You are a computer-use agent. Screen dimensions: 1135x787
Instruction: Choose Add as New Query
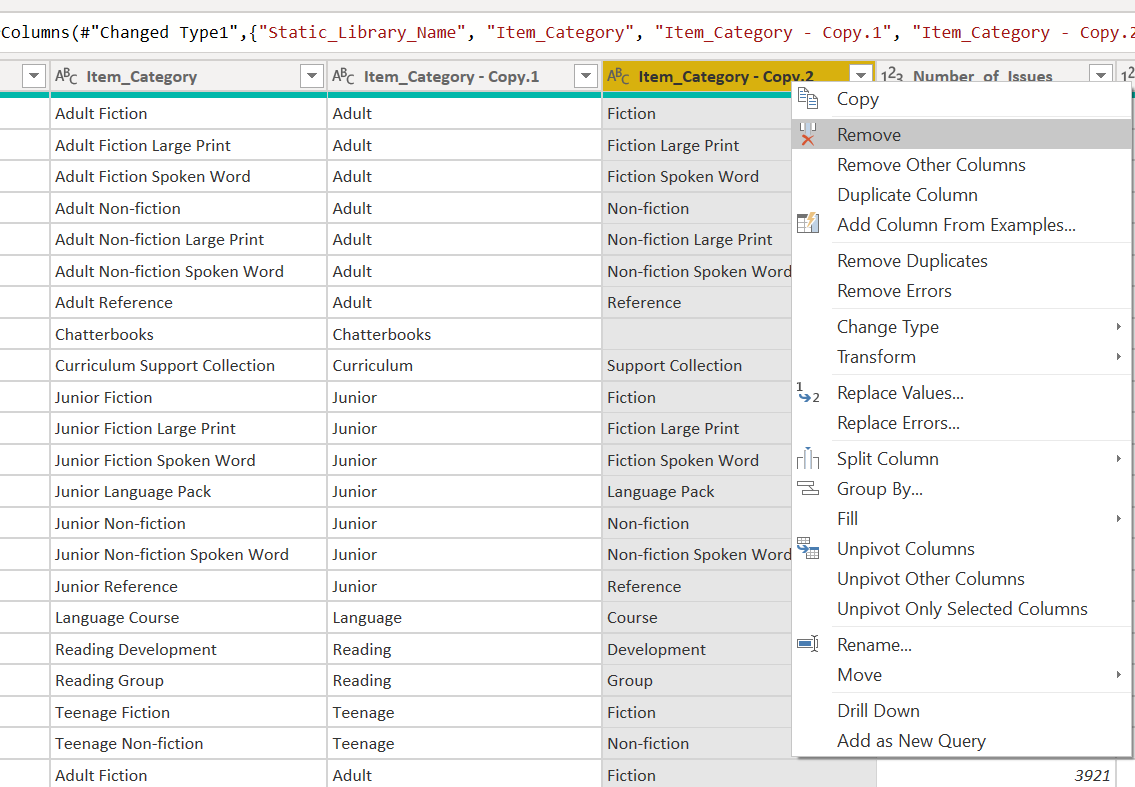[911, 741]
